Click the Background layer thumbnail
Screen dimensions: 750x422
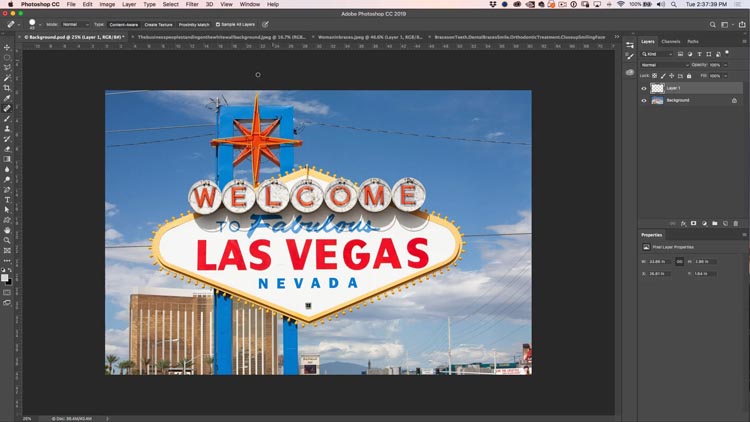pos(657,100)
